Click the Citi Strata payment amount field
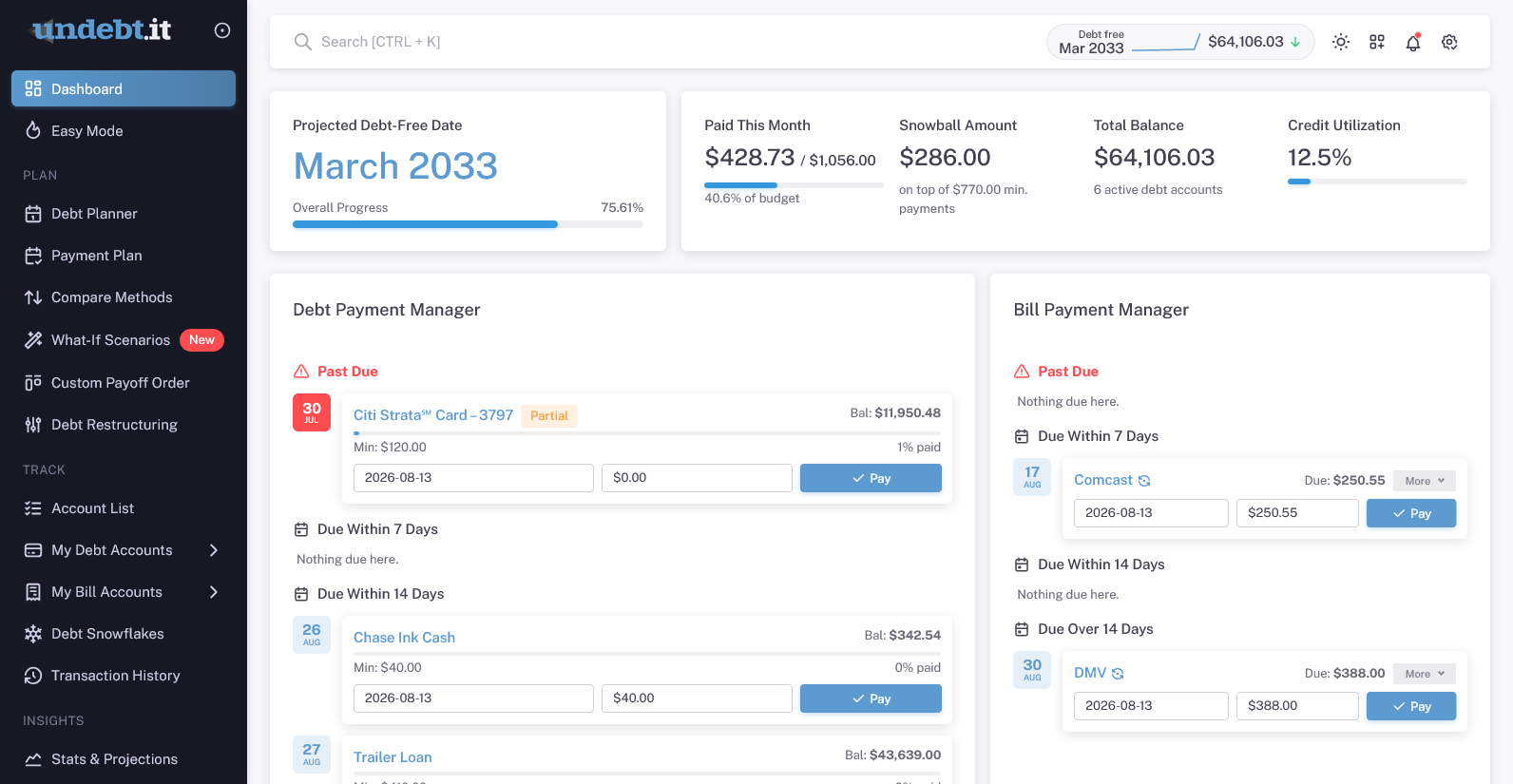This screenshot has height=784, width=1513. coord(697,478)
